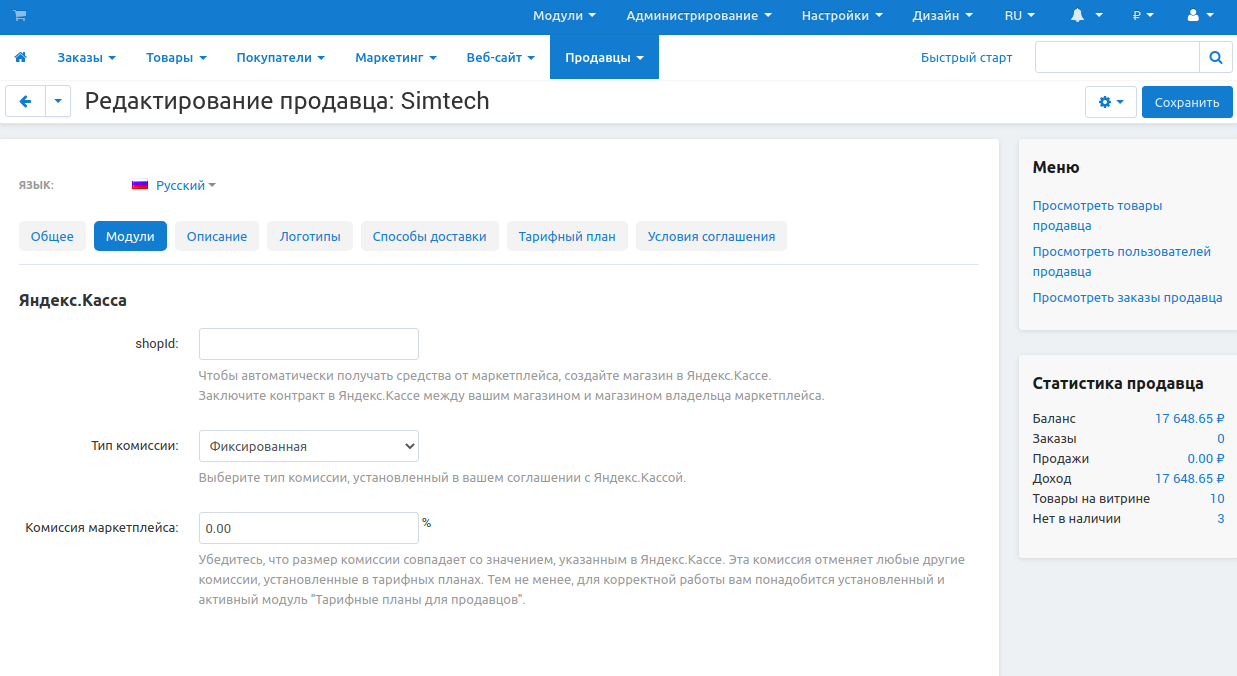Switch to the Логотипы tab
Screen dimensions: 1237x676
(x=310, y=237)
